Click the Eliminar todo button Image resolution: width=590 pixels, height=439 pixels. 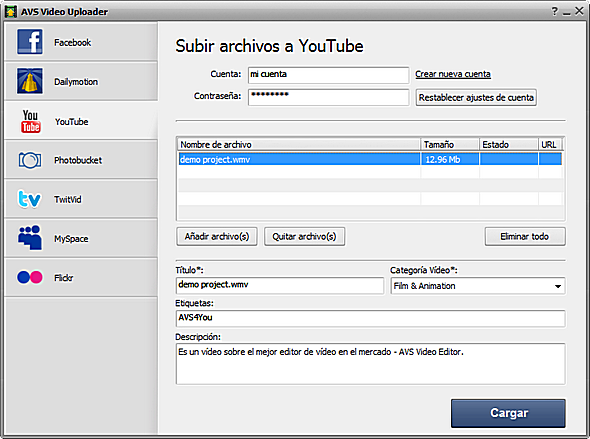click(525, 236)
